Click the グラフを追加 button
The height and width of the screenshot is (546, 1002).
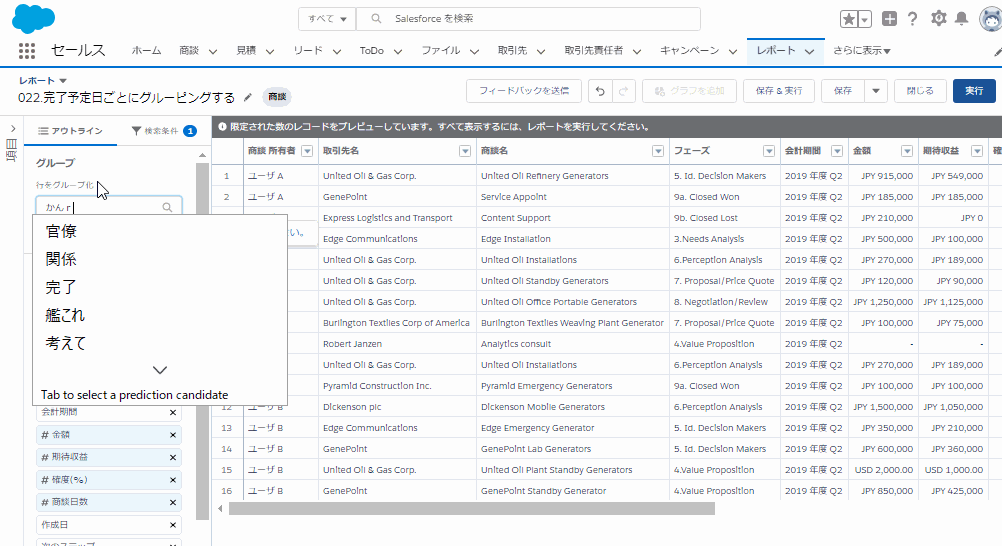point(690,91)
